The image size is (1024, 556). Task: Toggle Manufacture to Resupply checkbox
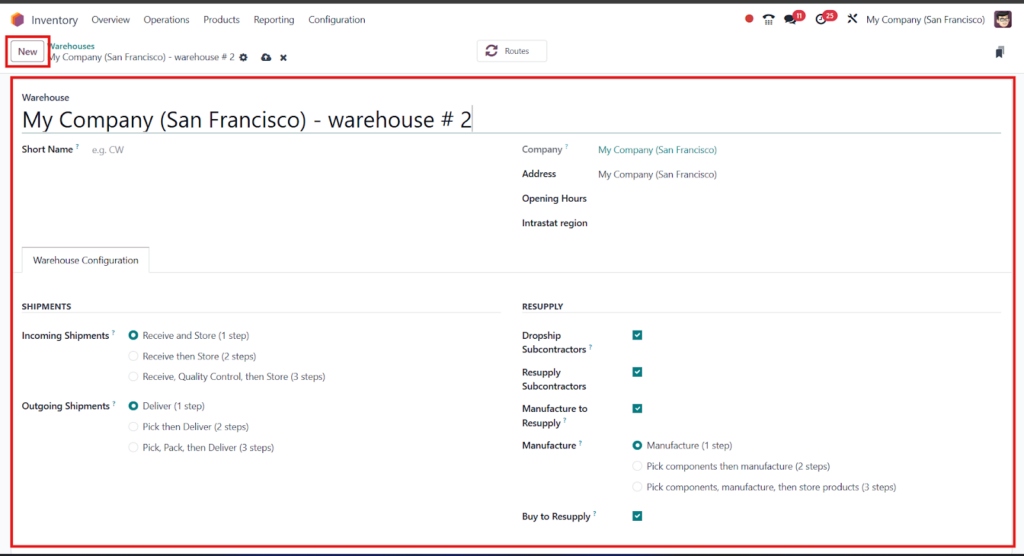(637, 408)
